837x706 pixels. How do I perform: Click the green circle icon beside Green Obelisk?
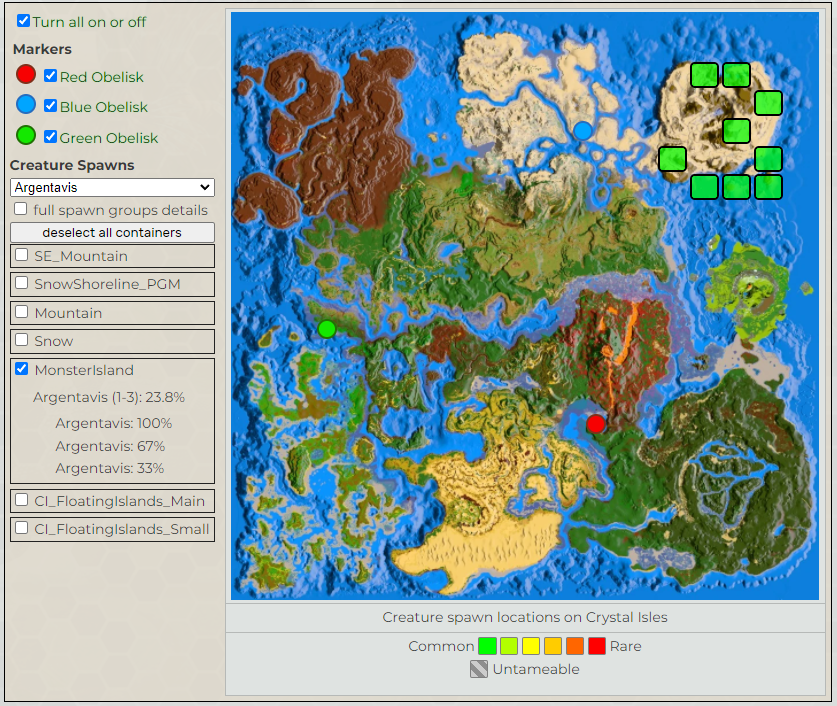click(26, 136)
